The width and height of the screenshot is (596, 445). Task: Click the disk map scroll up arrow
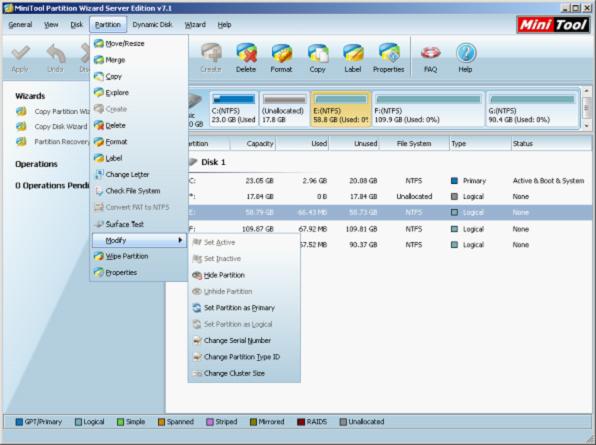pos(586,91)
